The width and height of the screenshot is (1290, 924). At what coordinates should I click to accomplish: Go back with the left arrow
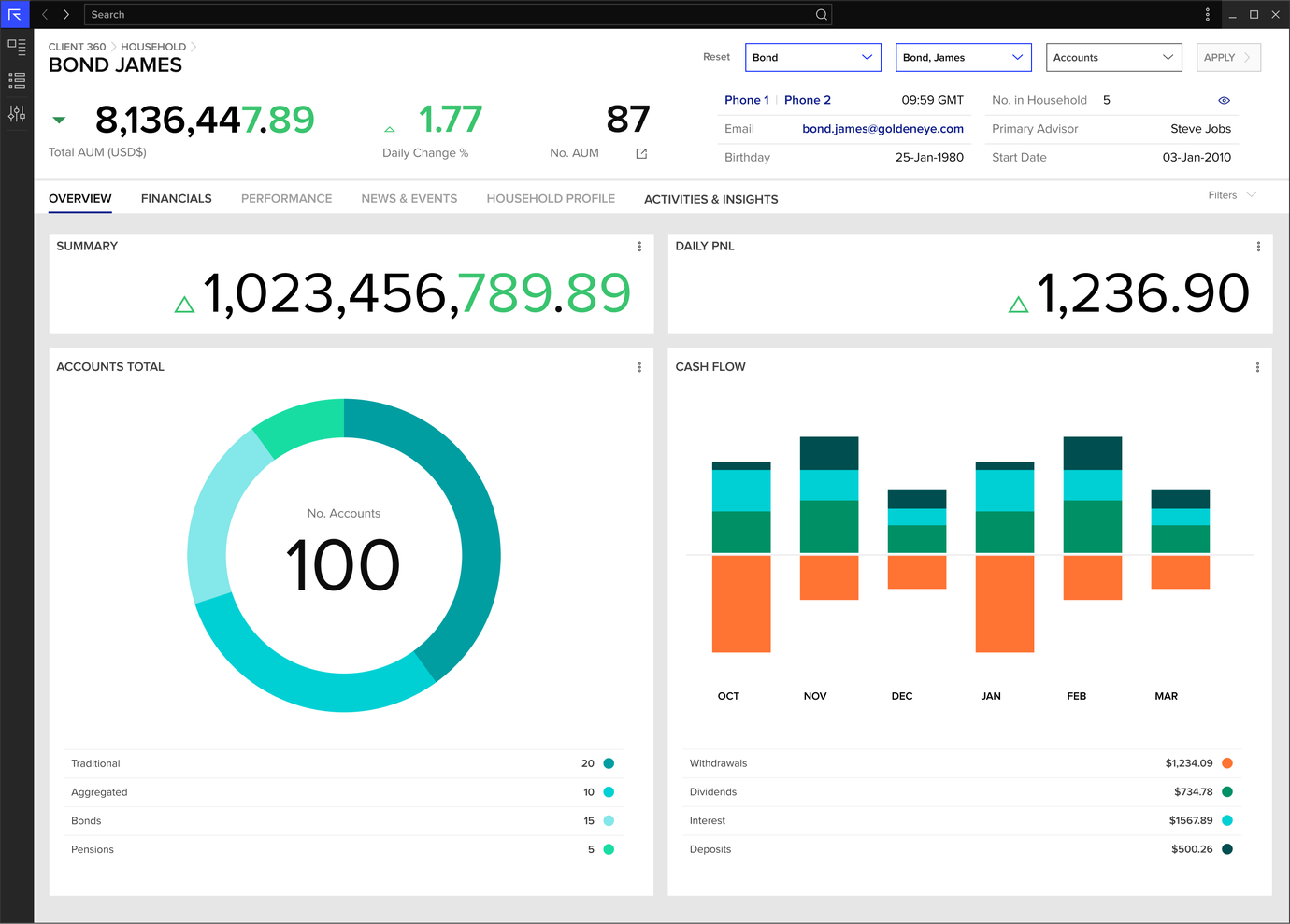coord(45,14)
